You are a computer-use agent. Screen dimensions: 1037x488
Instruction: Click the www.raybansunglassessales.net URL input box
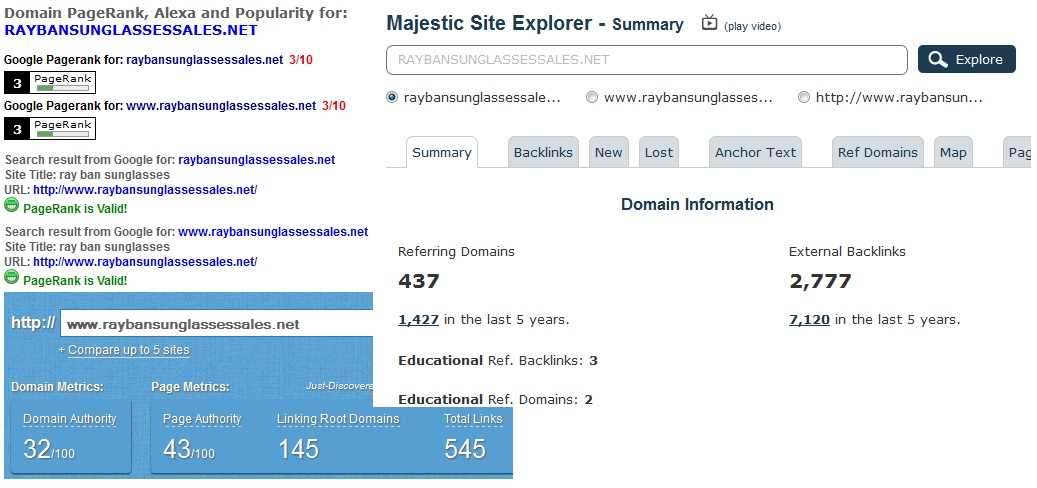tap(217, 324)
